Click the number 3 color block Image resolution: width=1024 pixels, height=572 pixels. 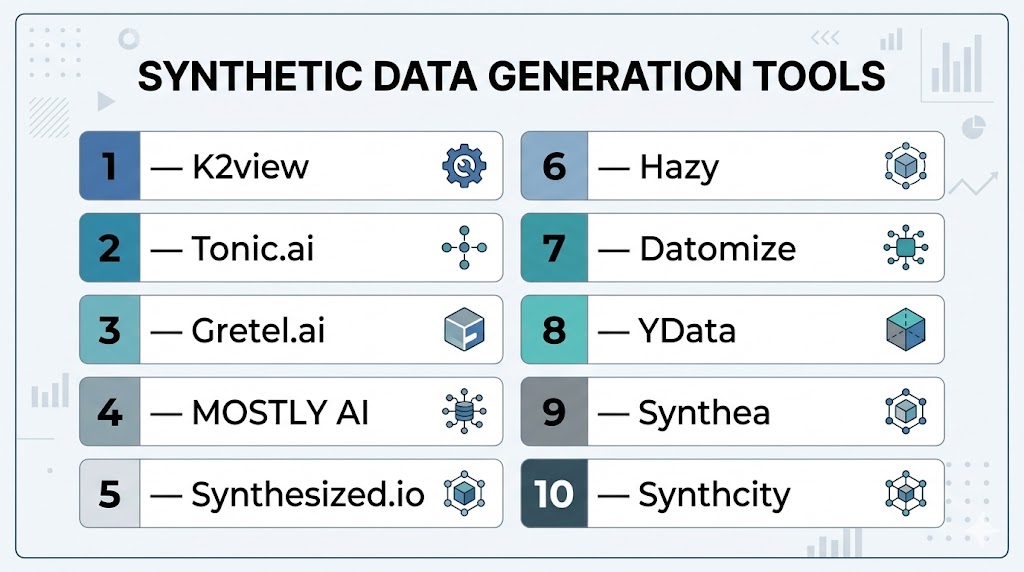[x=109, y=330]
